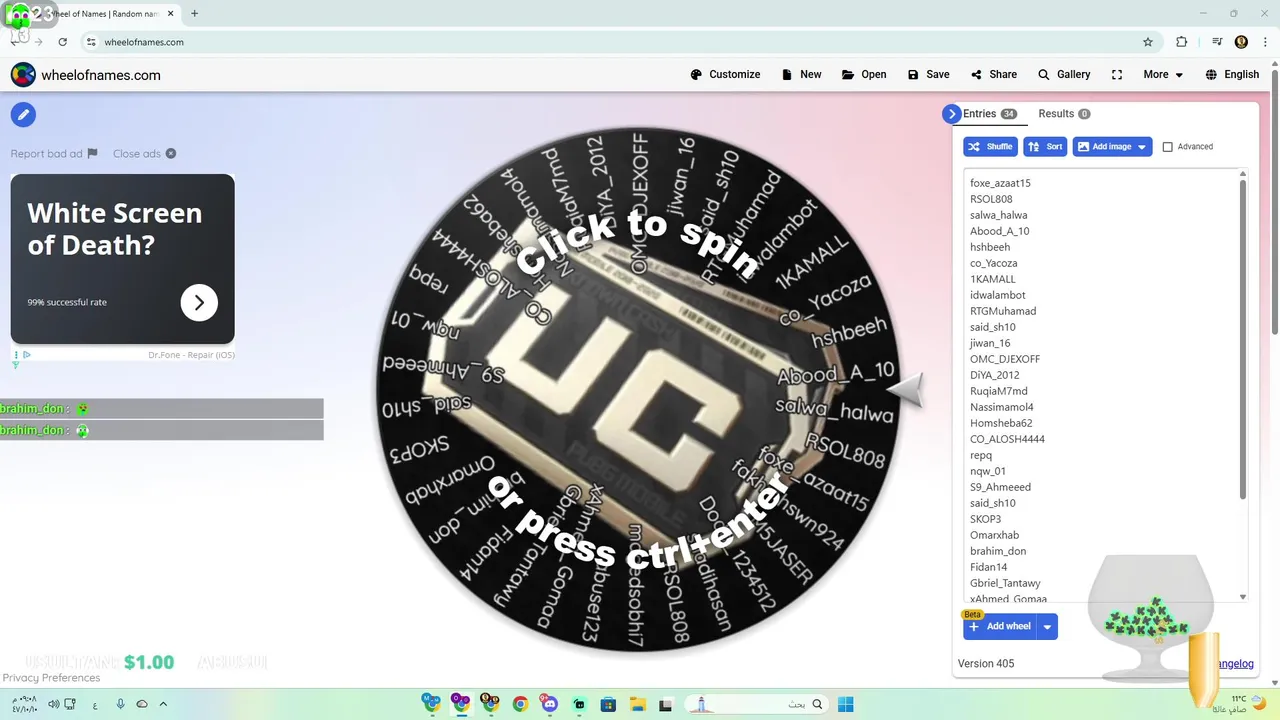This screenshot has width=1280, height=720.
Task: Open the wheel Gallery
Action: 1064,74
